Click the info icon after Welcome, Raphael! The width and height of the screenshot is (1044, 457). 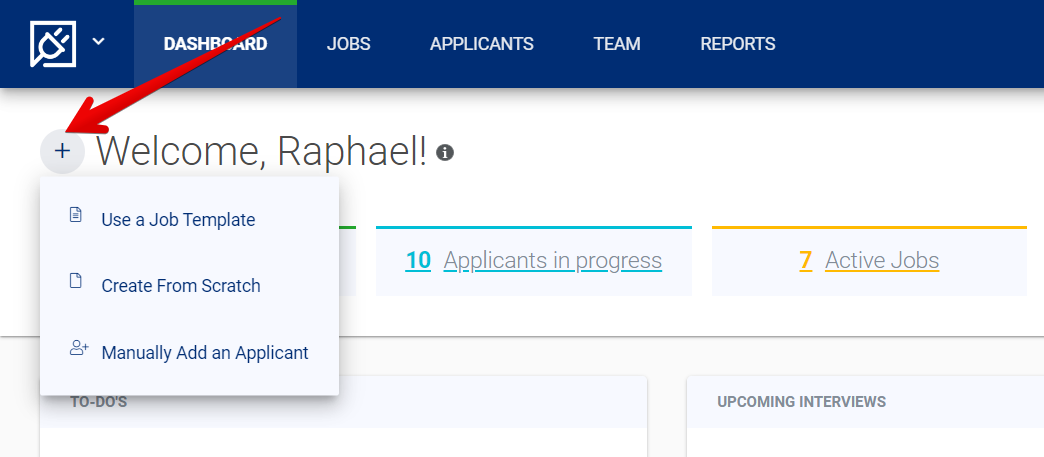click(x=445, y=153)
